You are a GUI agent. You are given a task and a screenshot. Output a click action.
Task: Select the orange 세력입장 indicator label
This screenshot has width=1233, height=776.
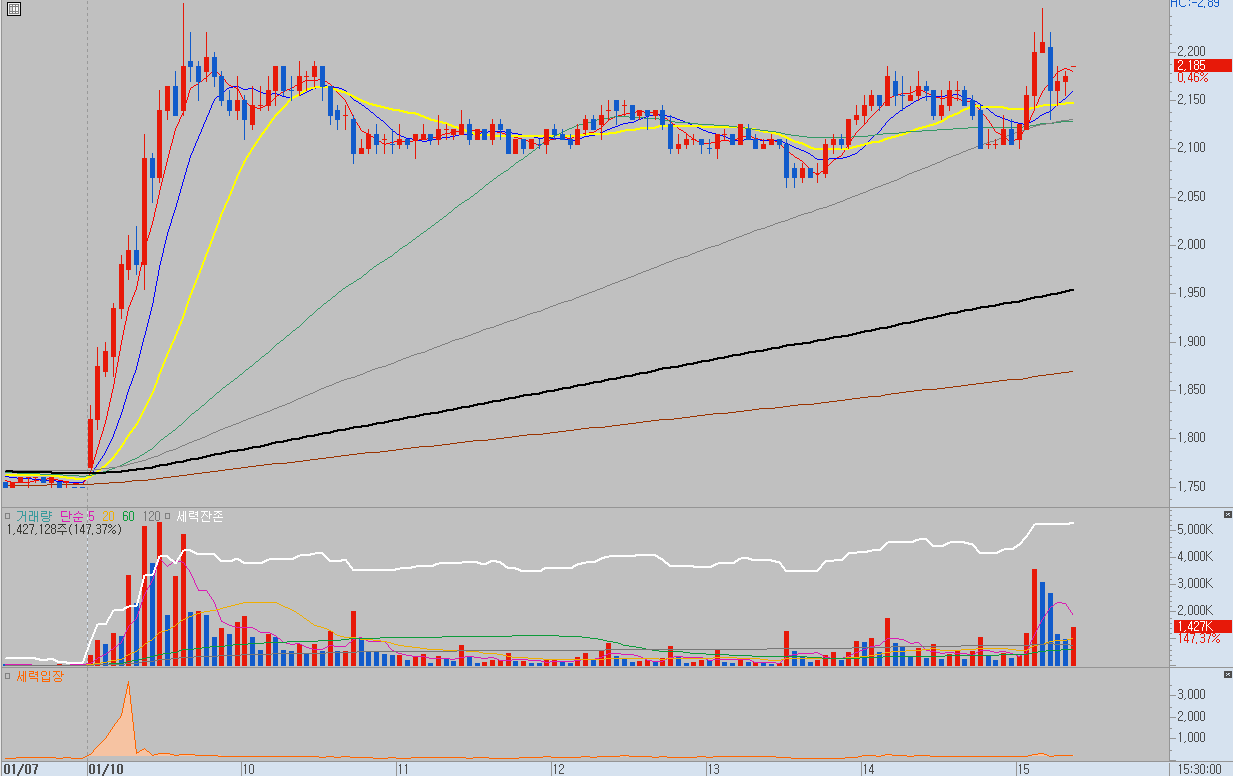[x=39, y=677]
